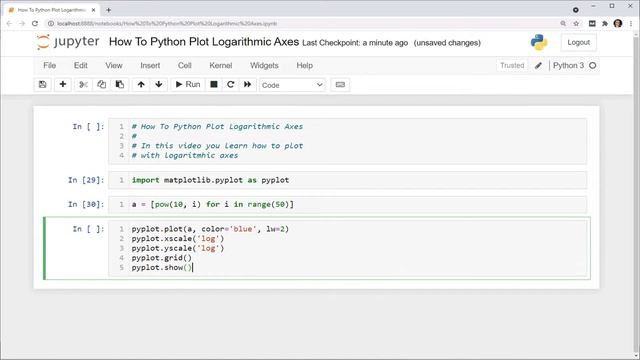The height and width of the screenshot is (360, 640).
Task: Click the pencil edit mode icon
Action: point(538,65)
